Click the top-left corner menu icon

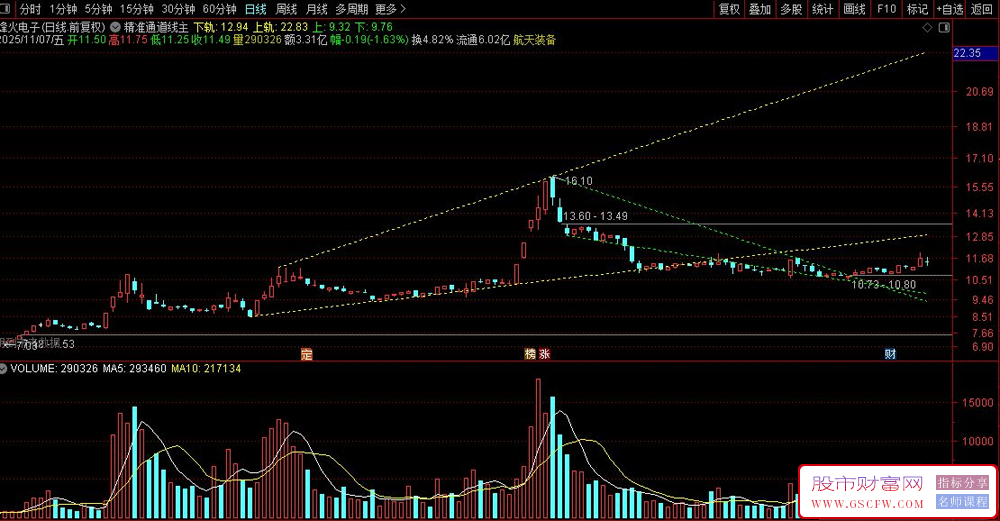(x=5, y=9)
